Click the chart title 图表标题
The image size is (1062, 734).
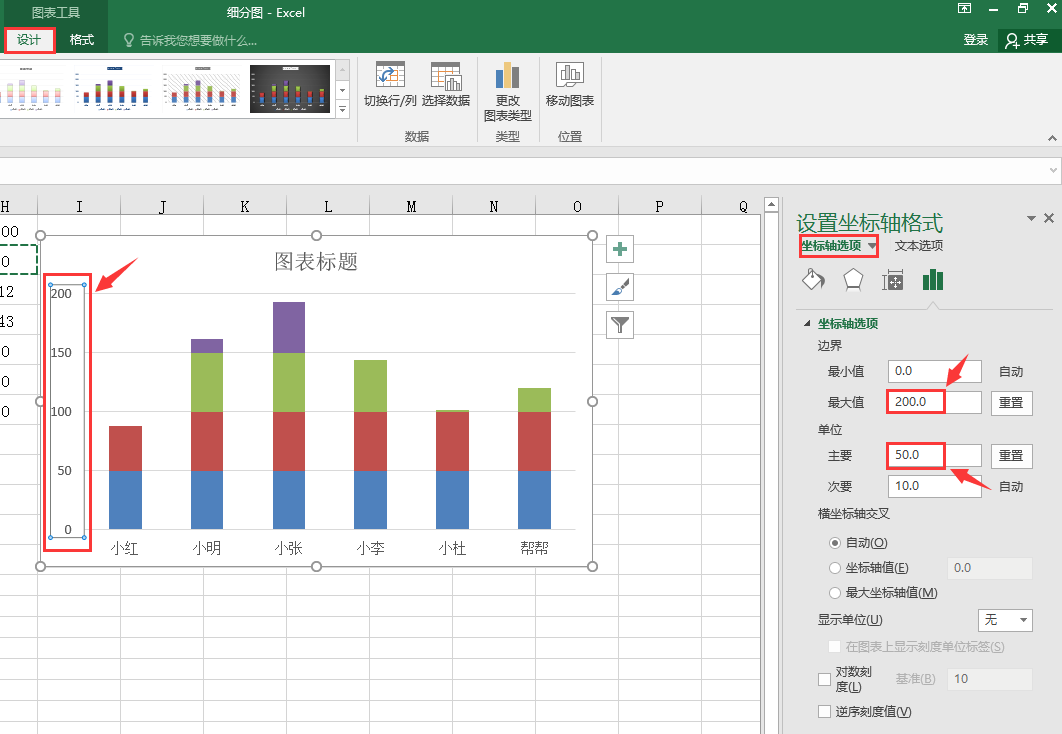coord(316,261)
